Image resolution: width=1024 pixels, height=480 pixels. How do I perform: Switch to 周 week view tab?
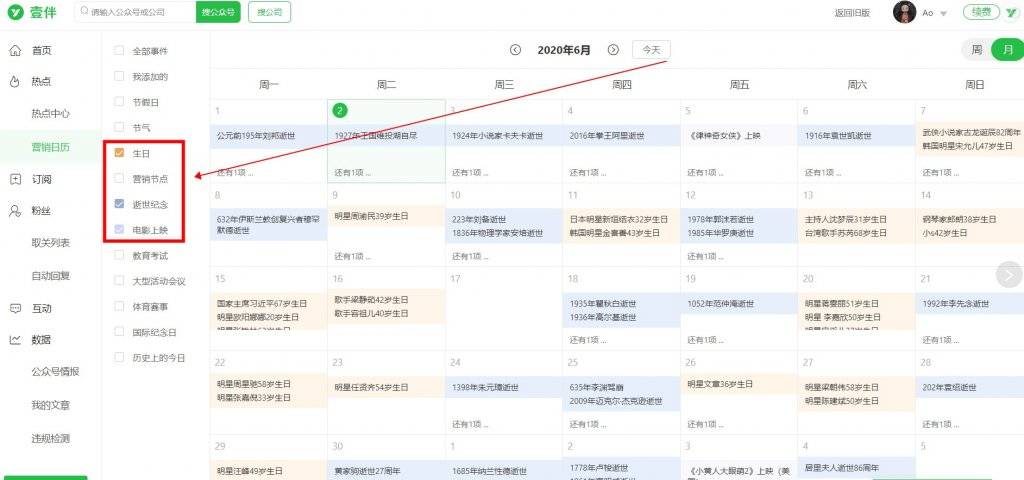975,50
